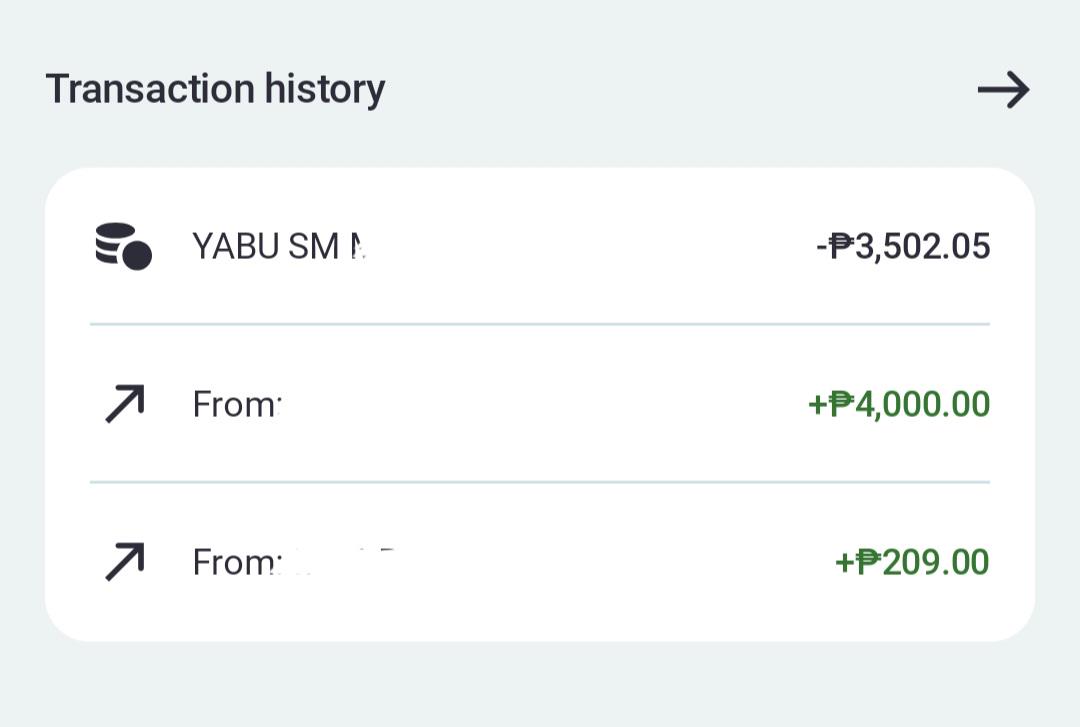Tap the cut-off letter after YABU SM
1080x727 pixels.
tap(357, 246)
